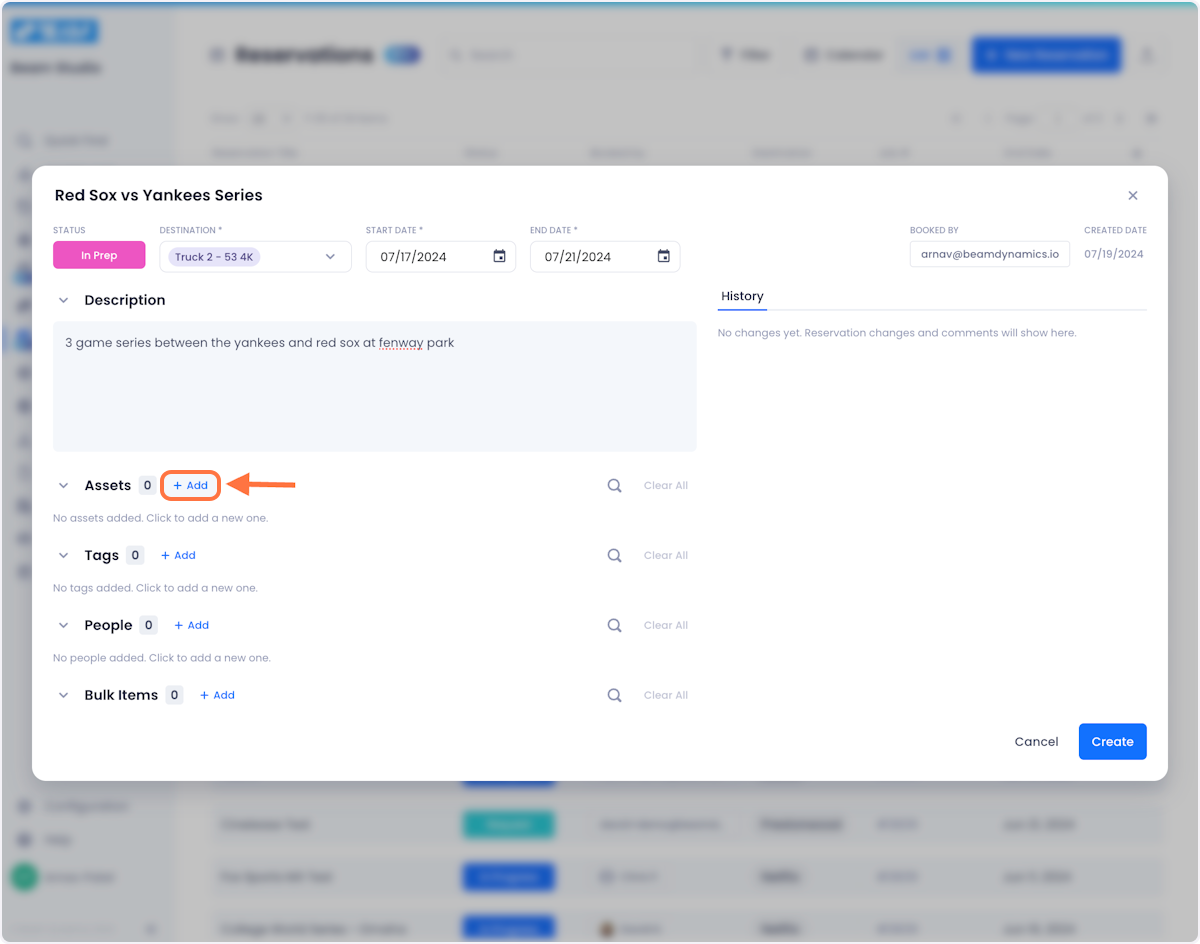Viewport: 1200px width, 944px height.
Task: Select the Truck 2 - 53 4K chip
Action: 214,257
